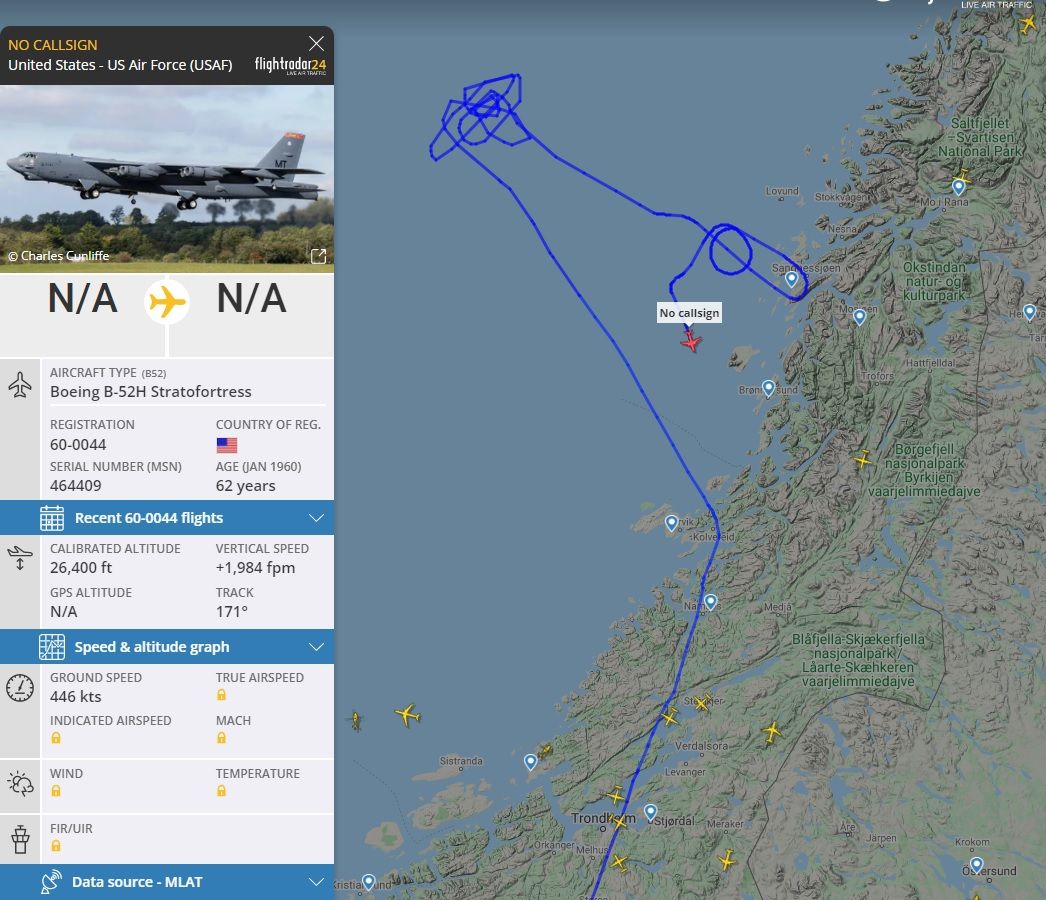Close the flight info panel
This screenshot has width=1046, height=900.
pos(316,44)
